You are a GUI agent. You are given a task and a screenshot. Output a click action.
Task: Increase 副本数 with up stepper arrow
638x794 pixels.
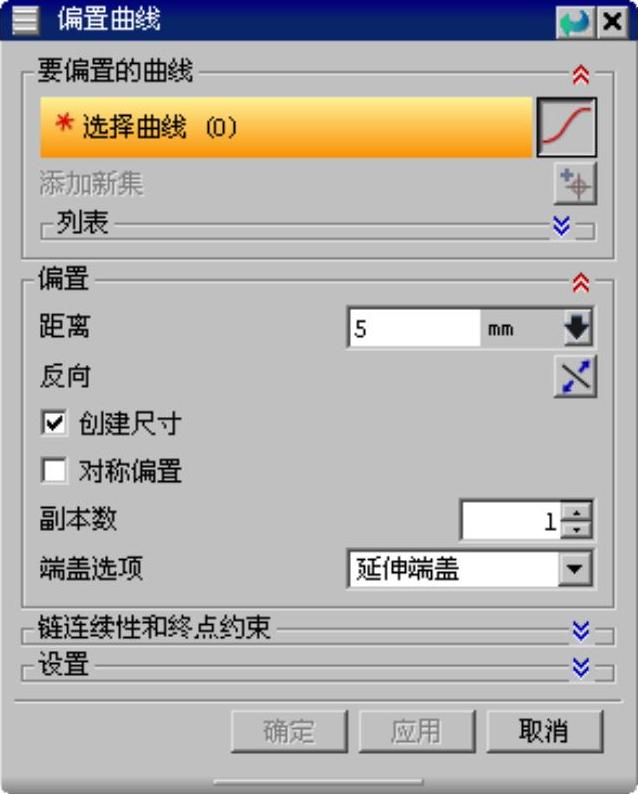tap(577, 511)
